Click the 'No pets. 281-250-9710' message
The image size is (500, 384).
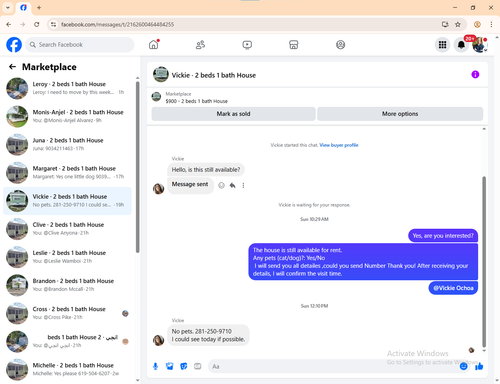(208, 335)
